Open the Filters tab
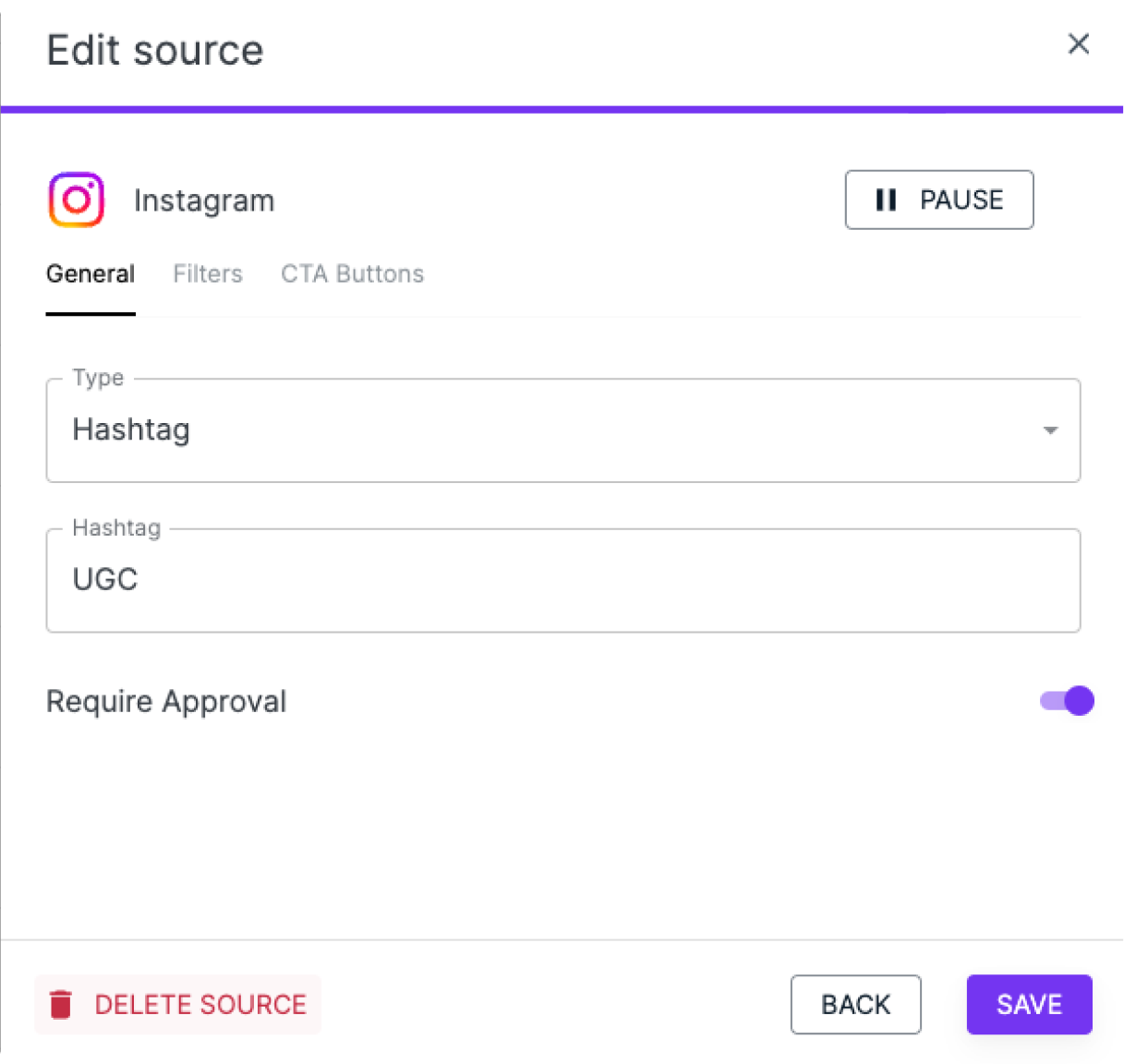 click(x=208, y=274)
